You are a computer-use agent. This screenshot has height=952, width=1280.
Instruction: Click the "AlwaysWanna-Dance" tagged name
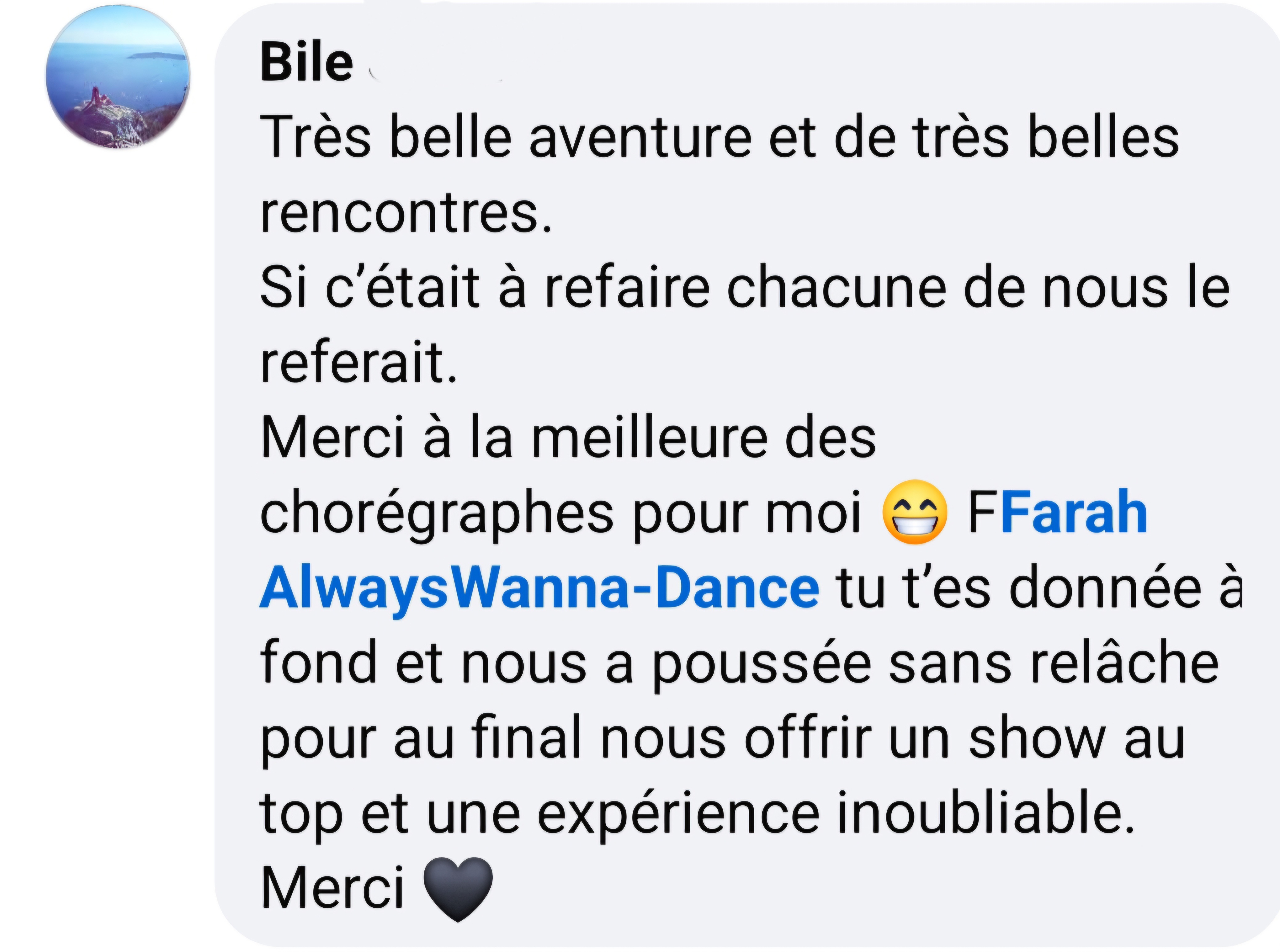pos(539,588)
